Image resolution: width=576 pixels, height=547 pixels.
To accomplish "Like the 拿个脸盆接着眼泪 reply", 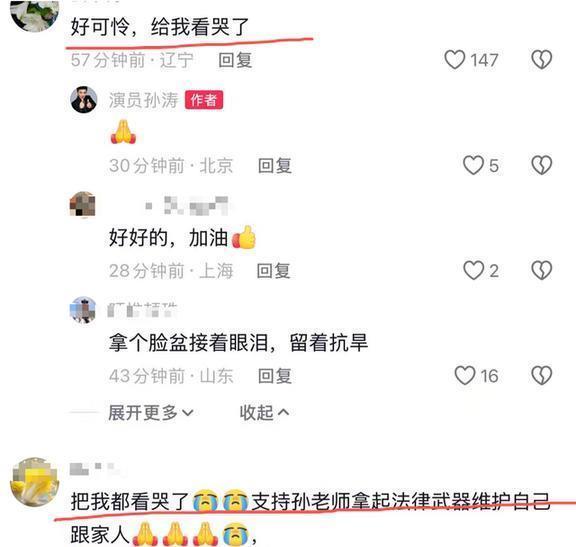I will click(x=465, y=375).
